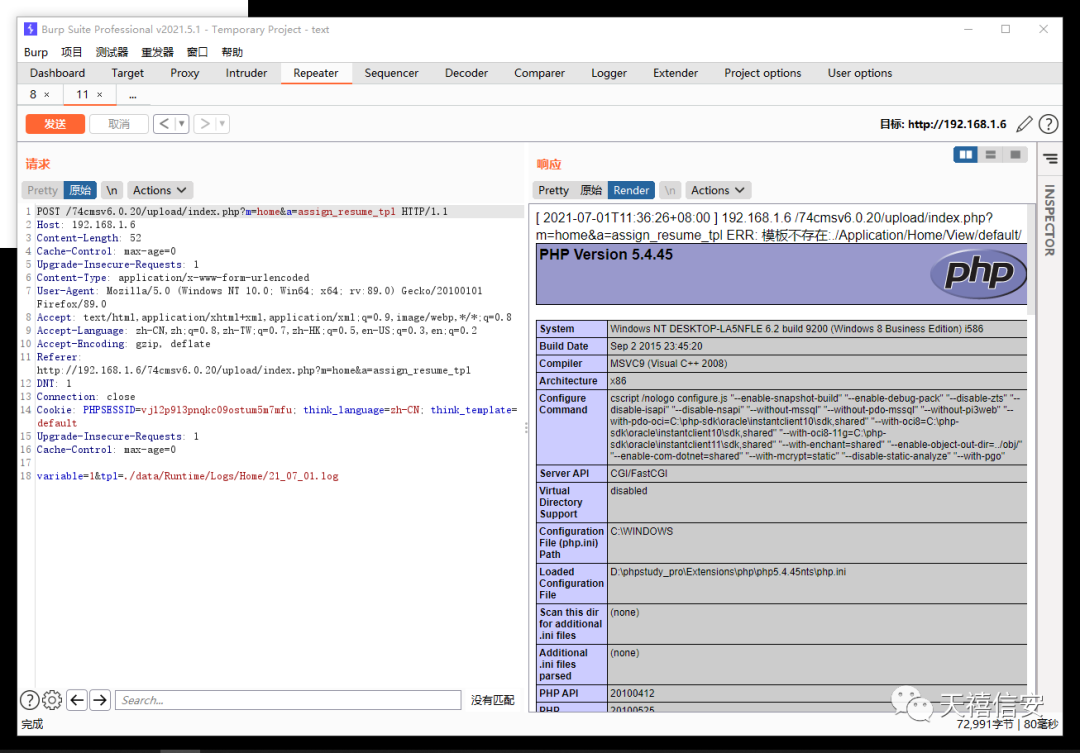Select the side-by-side split layout icon
Image resolution: width=1080 pixels, height=753 pixels.
[x=966, y=155]
